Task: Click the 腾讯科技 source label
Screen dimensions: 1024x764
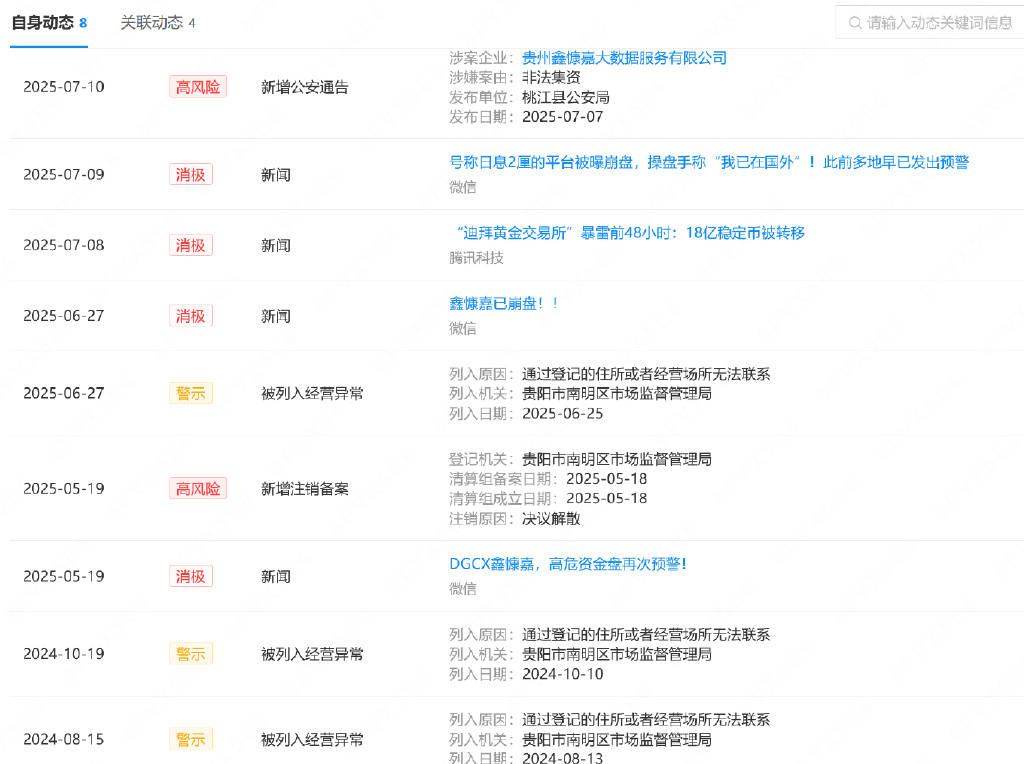Action: click(x=476, y=258)
